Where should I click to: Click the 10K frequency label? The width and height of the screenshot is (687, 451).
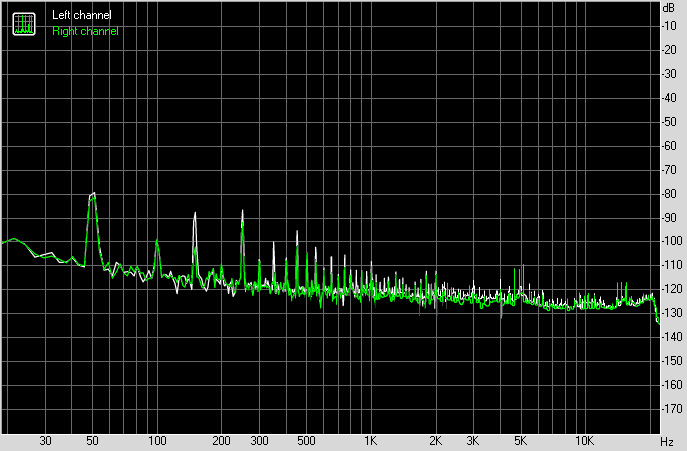coord(584,441)
